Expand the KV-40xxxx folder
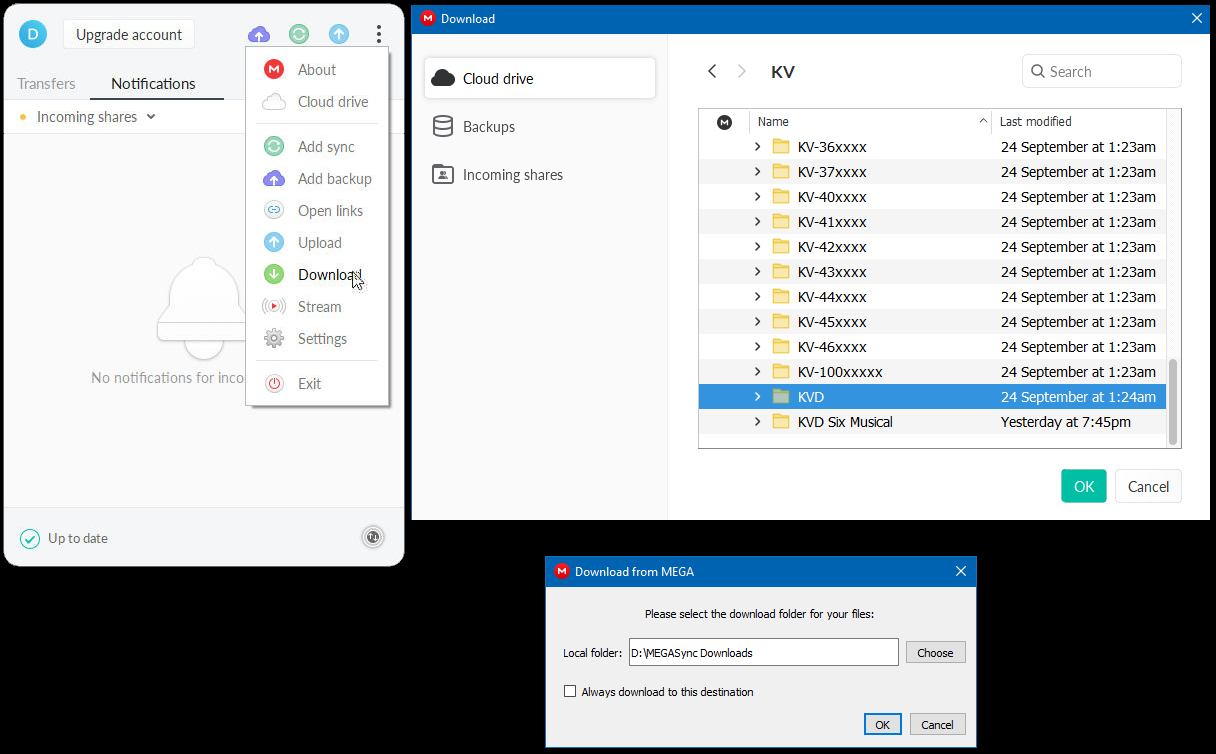 tap(757, 197)
